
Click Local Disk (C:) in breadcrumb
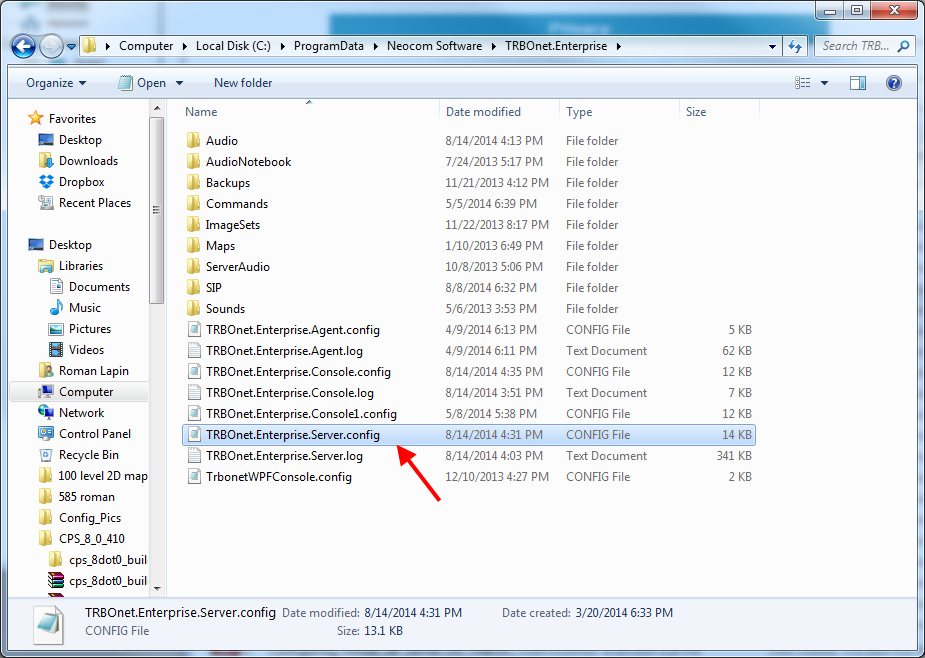pos(233,46)
